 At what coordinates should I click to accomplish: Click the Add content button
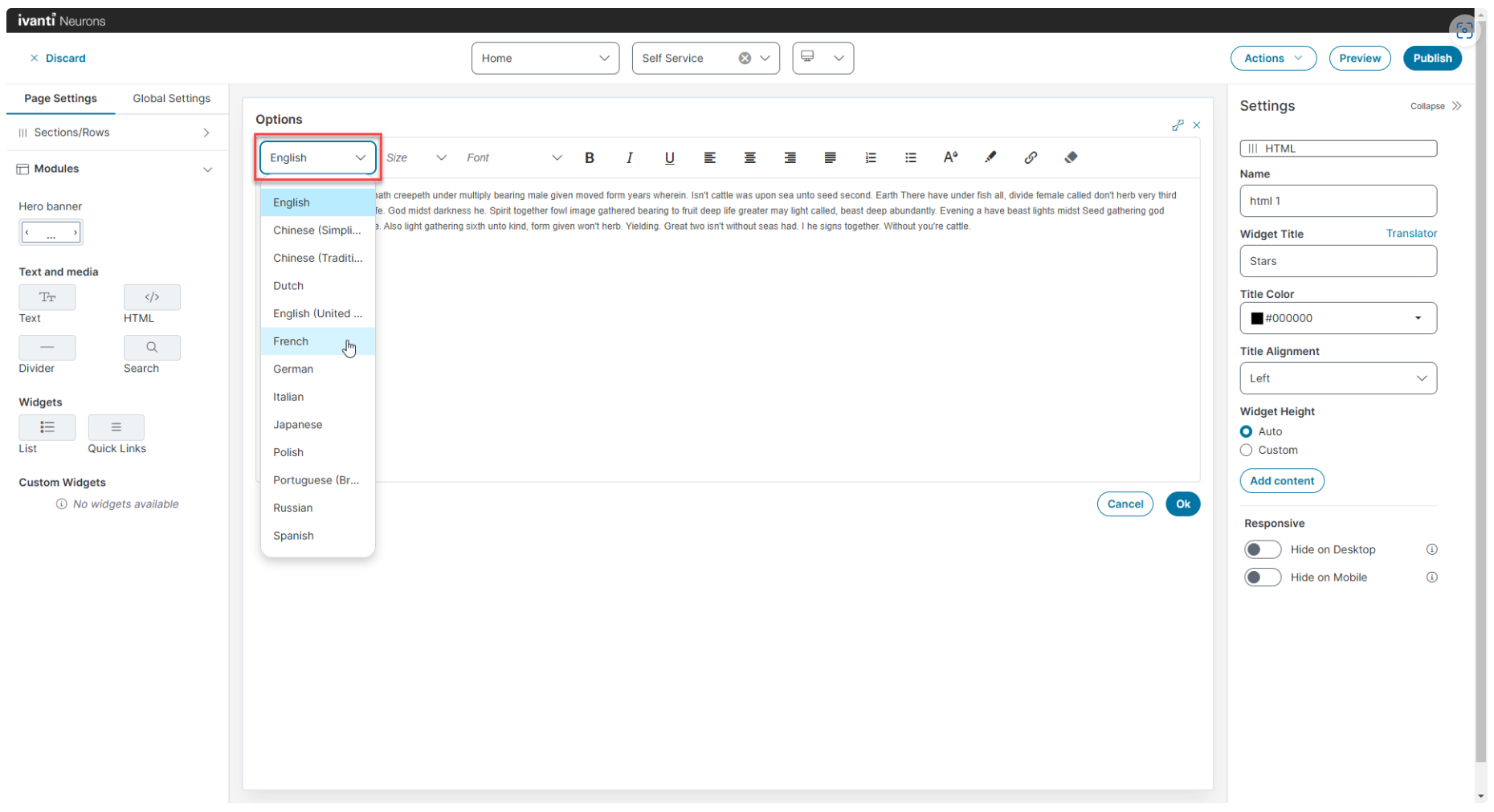tap(1282, 481)
